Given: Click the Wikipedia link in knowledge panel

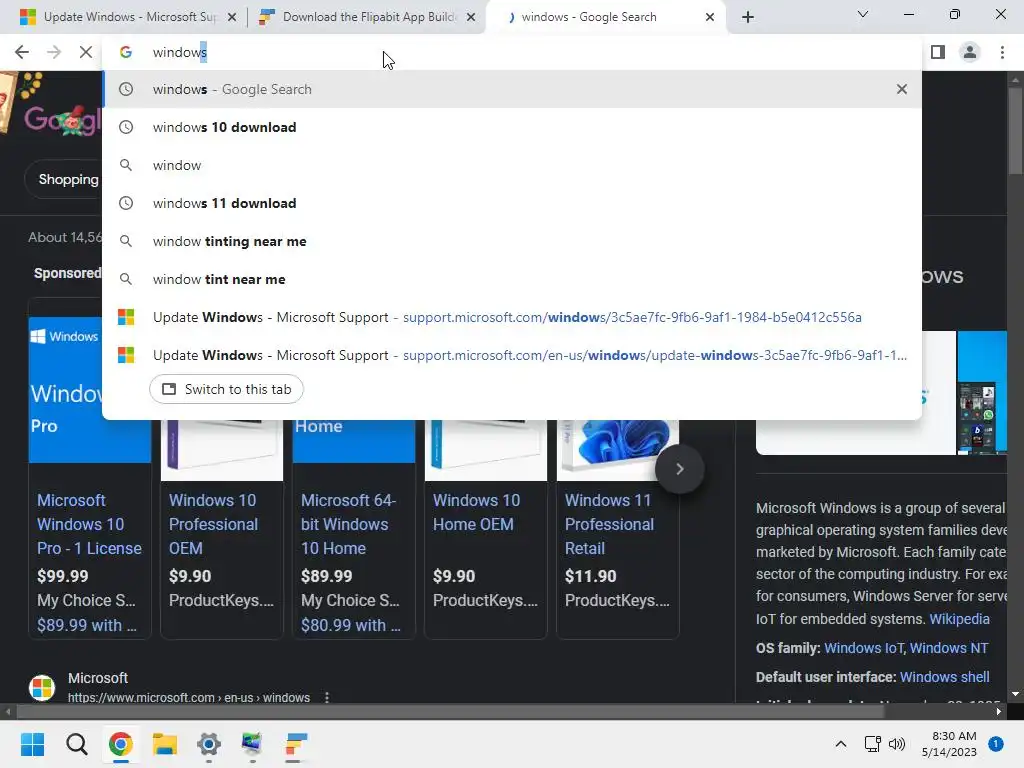Looking at the screenshot, I should click(x=959, y=618).
